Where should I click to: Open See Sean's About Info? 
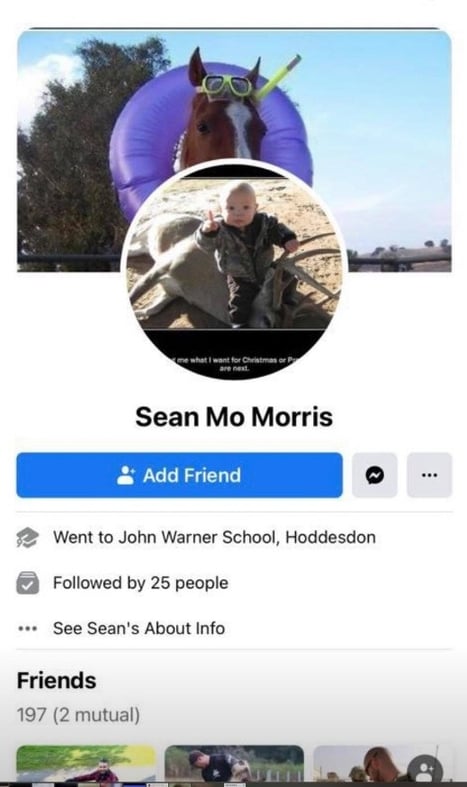(139, 628)
